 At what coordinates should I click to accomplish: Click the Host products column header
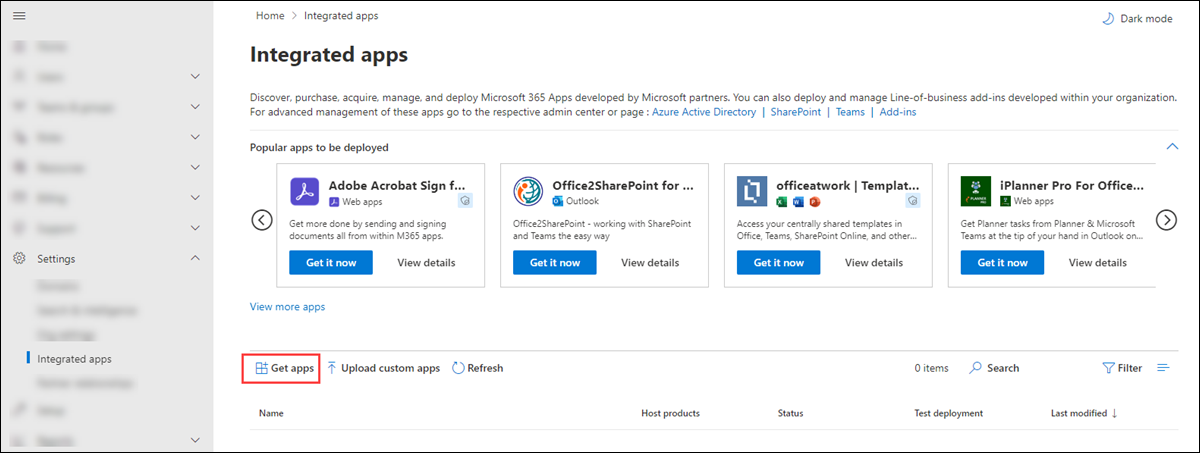point(670,413)
